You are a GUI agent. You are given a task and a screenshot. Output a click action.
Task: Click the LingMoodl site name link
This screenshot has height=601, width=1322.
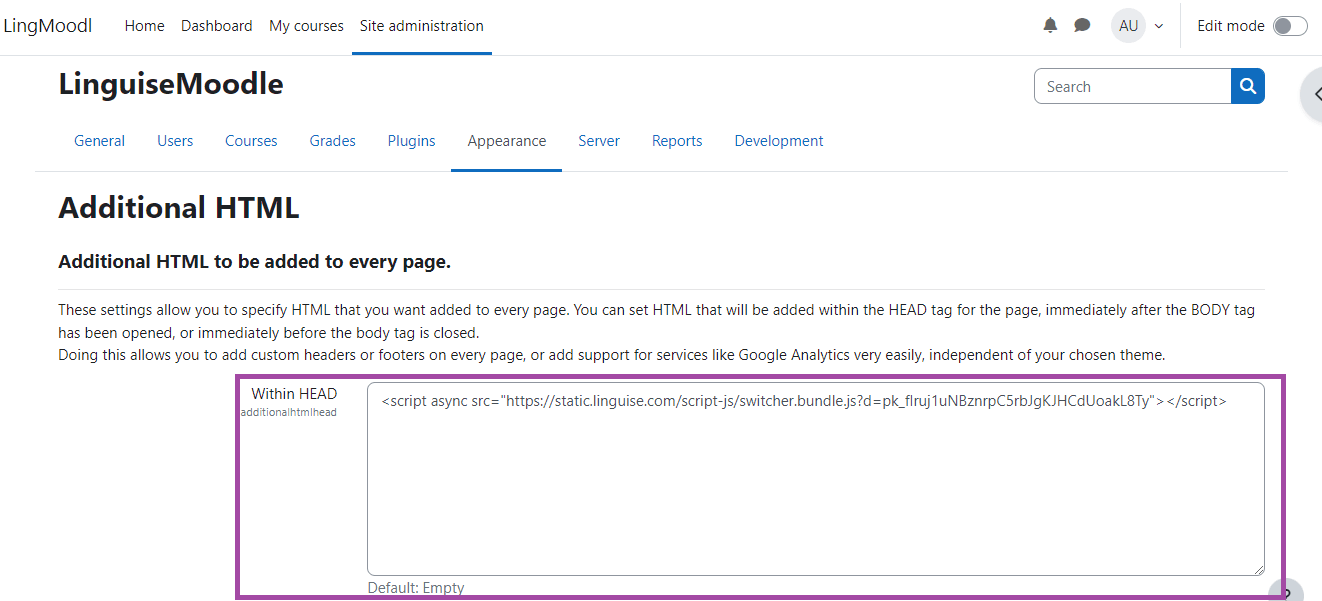48,26
